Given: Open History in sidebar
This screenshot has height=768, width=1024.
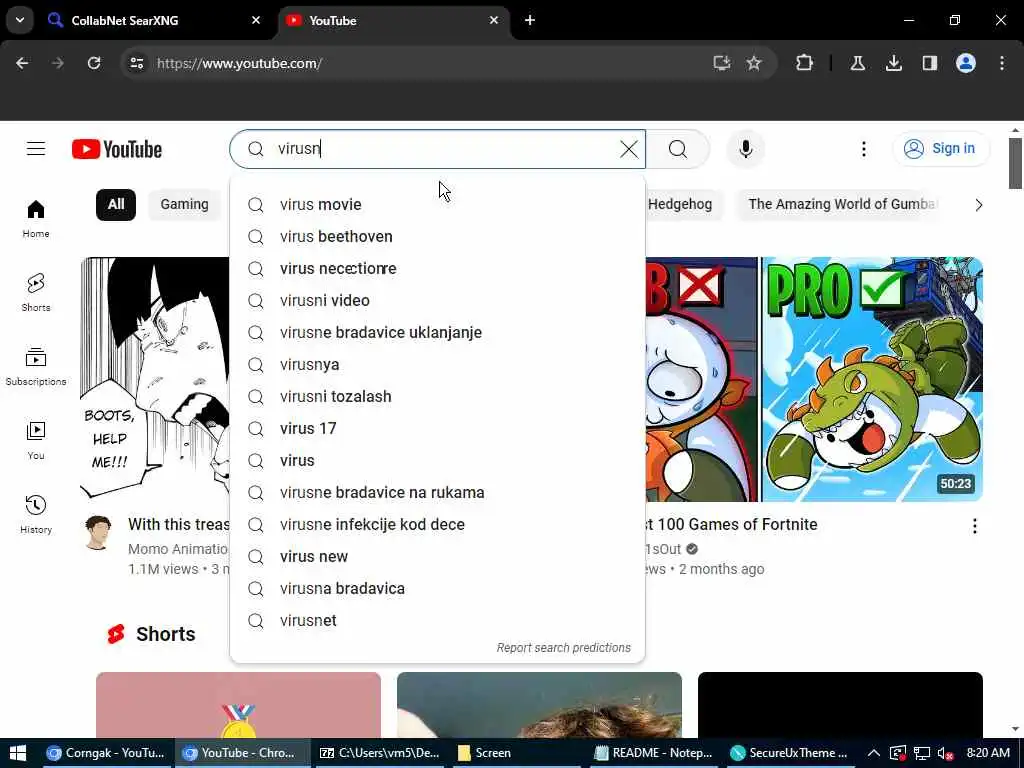Looking at the screenshot, I should tap(36, 515).
